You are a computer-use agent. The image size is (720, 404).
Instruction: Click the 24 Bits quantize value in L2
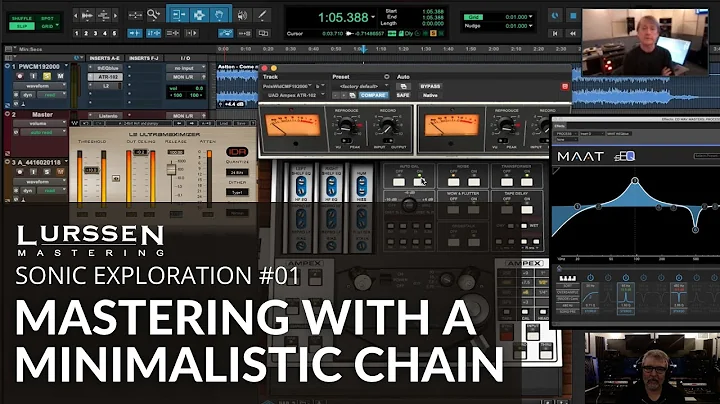(237, 173)
